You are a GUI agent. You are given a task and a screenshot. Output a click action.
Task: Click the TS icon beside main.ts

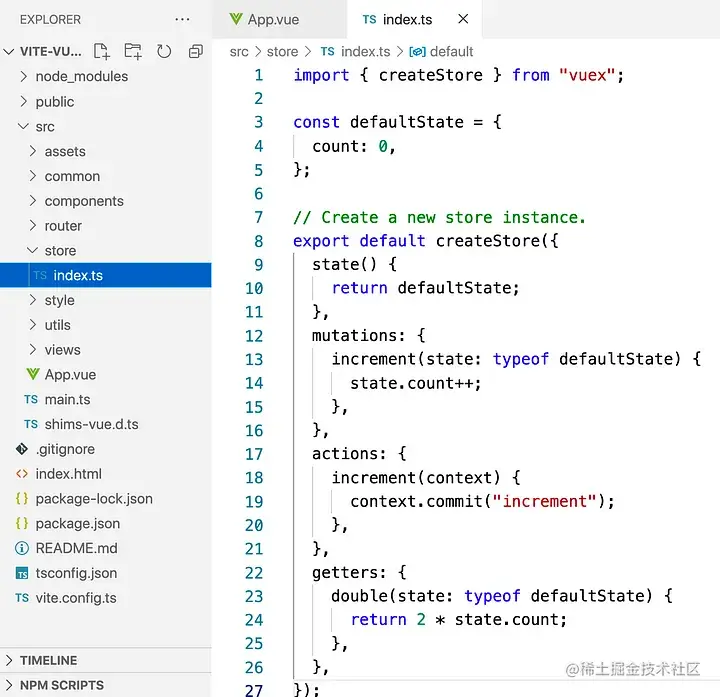pos(31,399)
